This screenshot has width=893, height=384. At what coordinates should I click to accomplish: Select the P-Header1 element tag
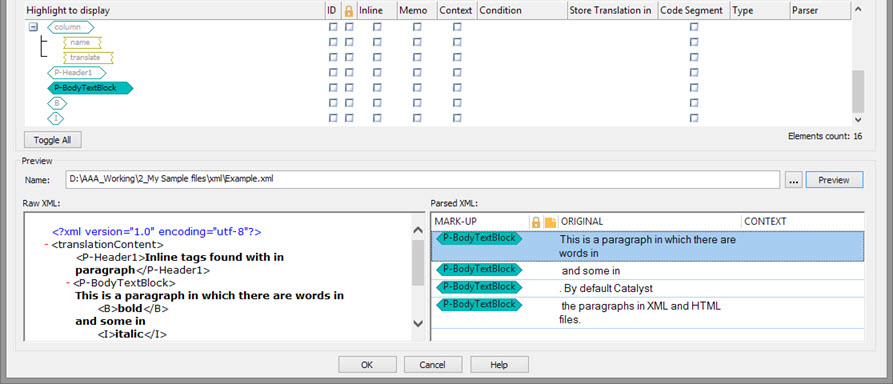pyautogui.click(x=76, y=73)
